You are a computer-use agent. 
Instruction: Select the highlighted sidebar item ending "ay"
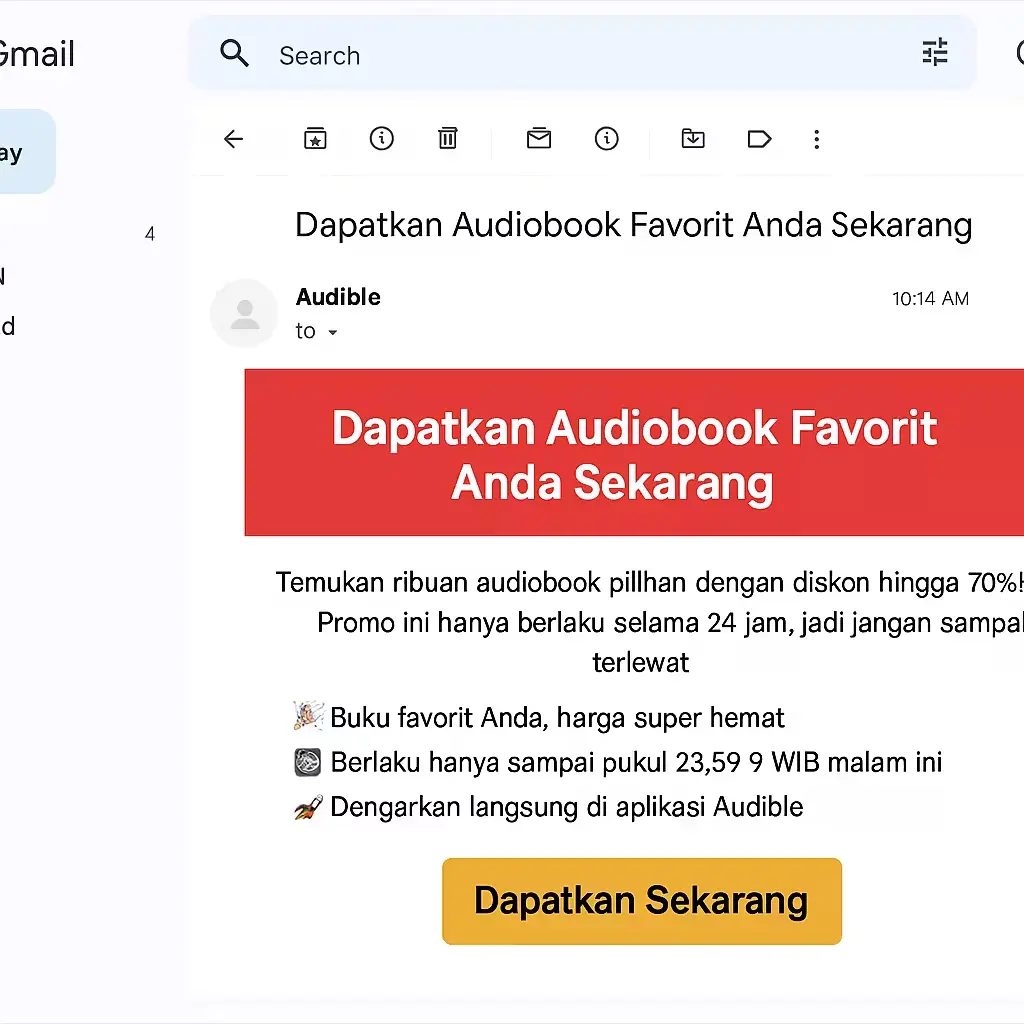click(20, 152)
